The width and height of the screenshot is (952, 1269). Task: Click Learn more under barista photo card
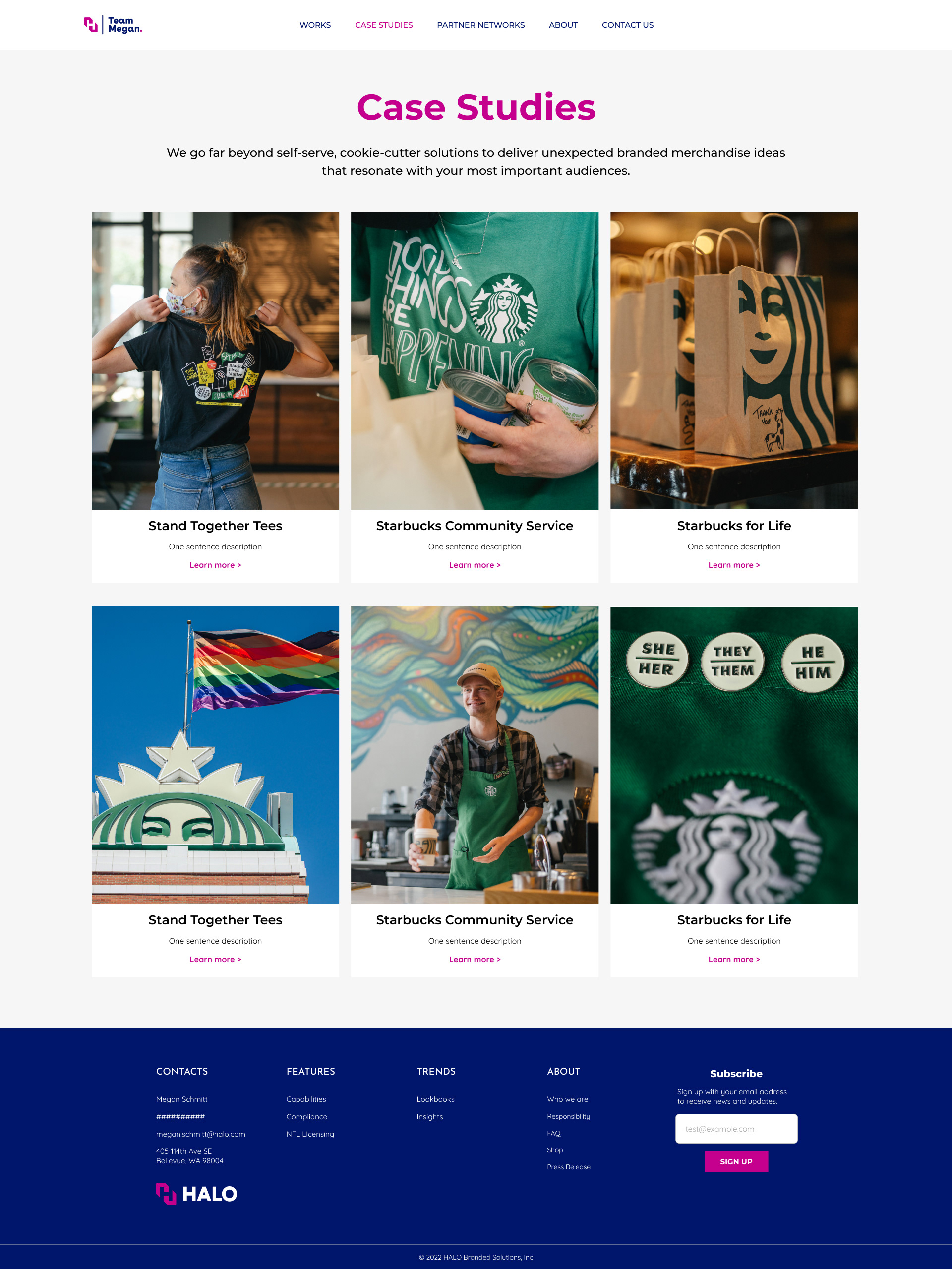(475, 959)
